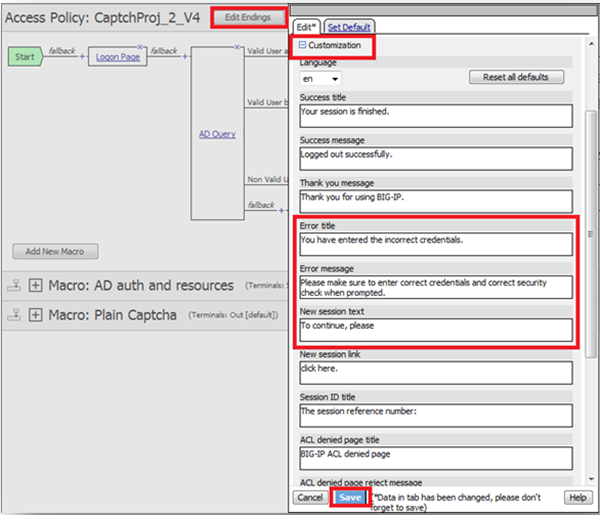Image resolution: width=600 pixels, height=515 pixels.
Task: Switch to the Set Default tab
Action: pos(349,27)
